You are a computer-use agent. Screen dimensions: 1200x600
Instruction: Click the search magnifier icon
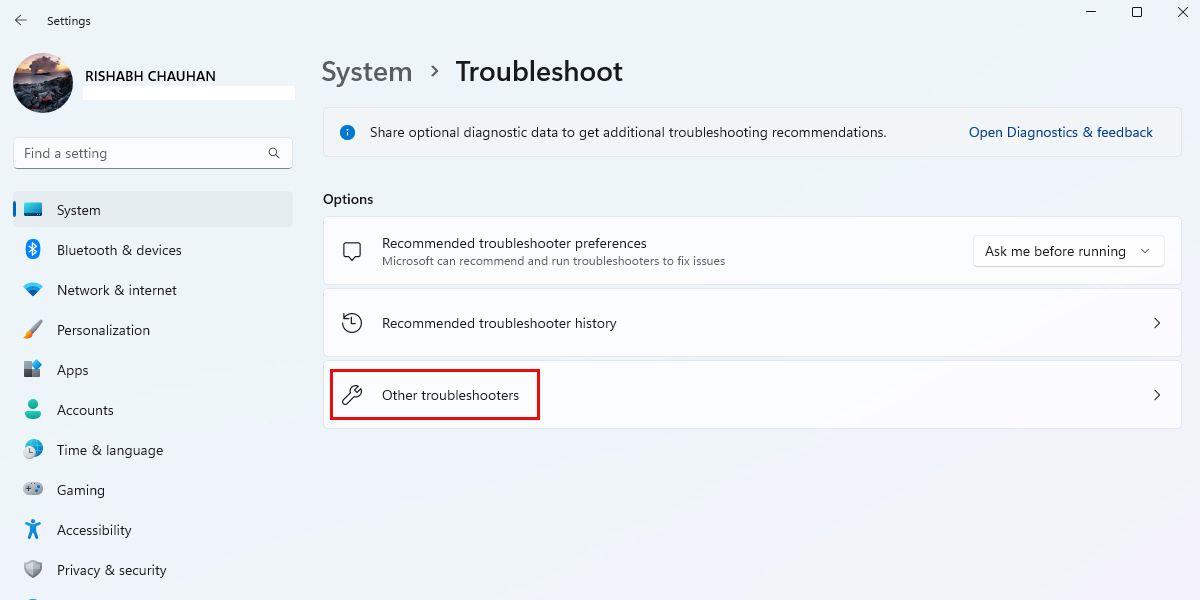(x=274, y=153)
